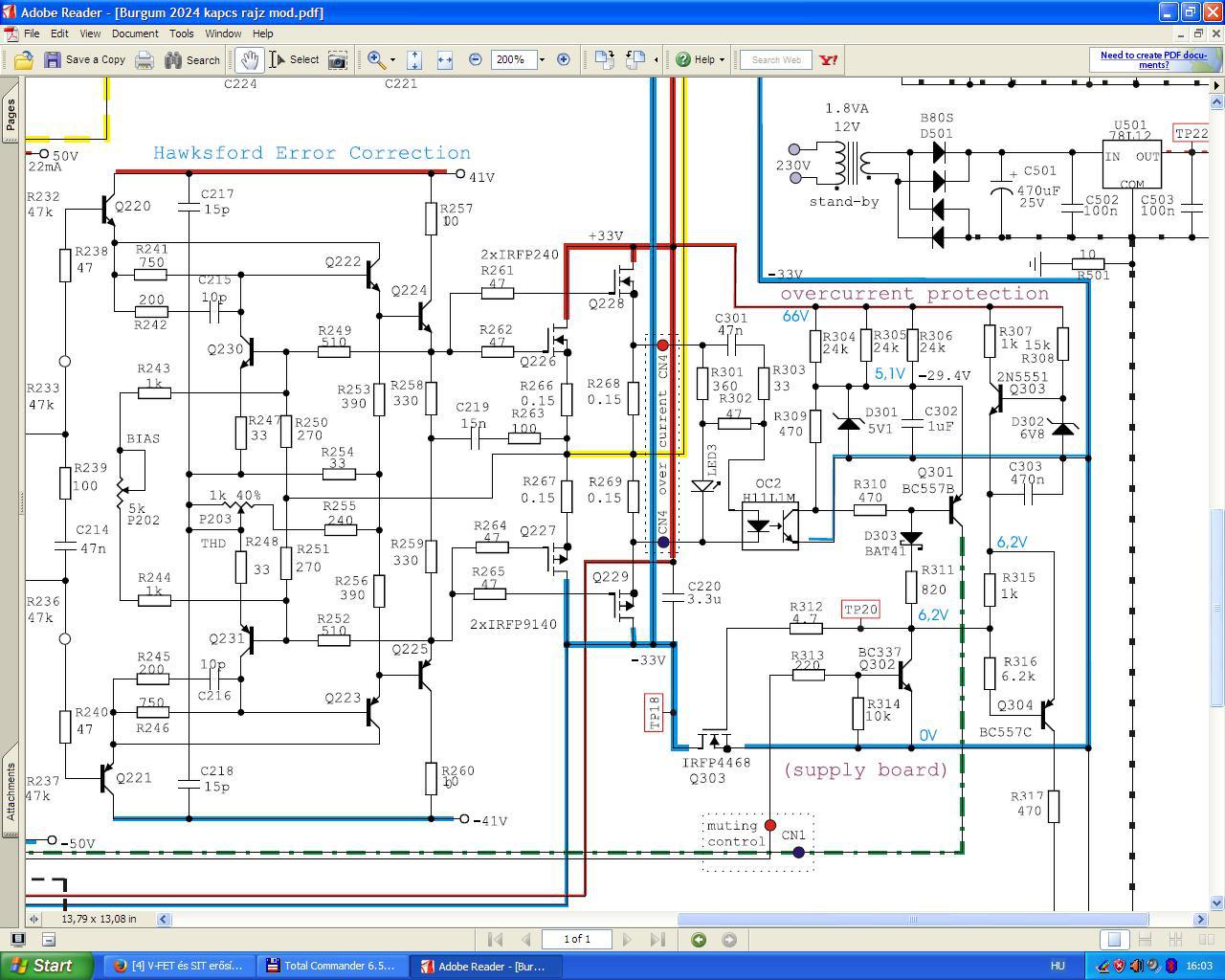The height and width of the screenshot is (980, 1225).
Task: Open the Tools menu
Action: (x=182, y=33)
